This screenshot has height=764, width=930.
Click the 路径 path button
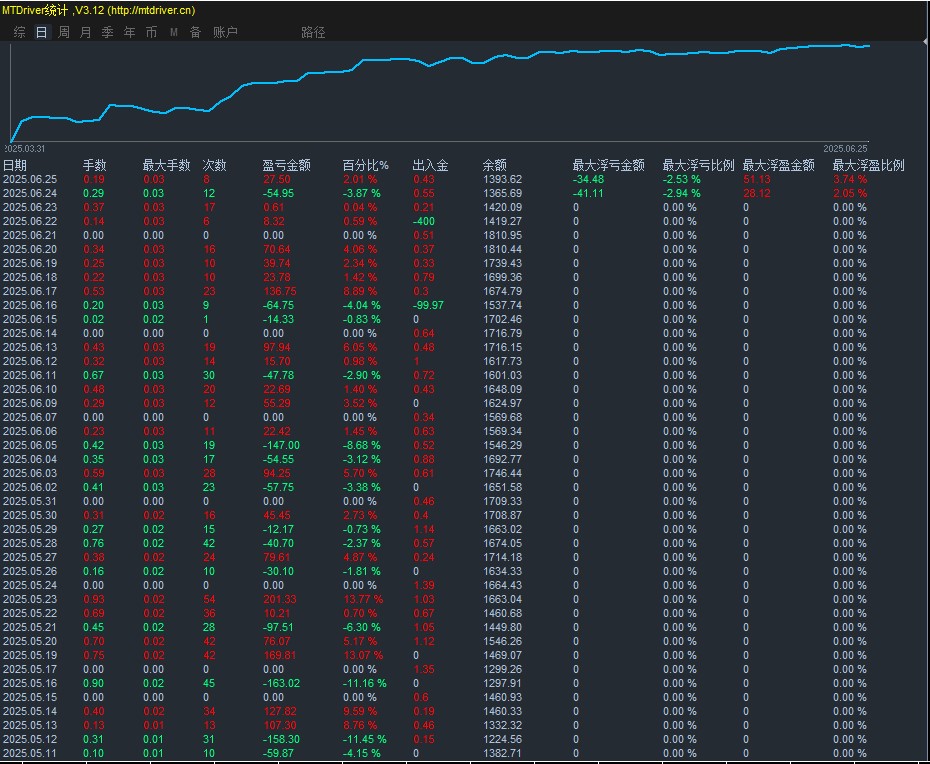313,32
